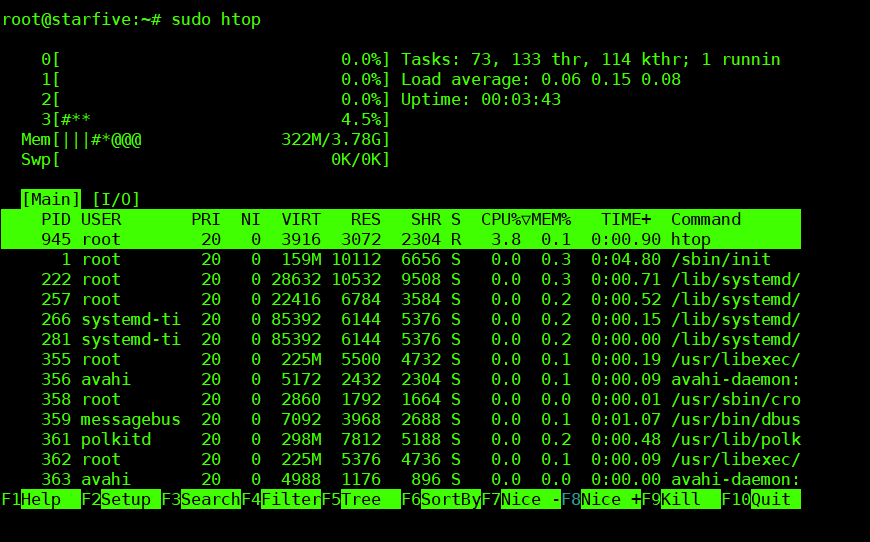
Task: Click the CPU 2 usage meter
Action: tap(216, 99)
